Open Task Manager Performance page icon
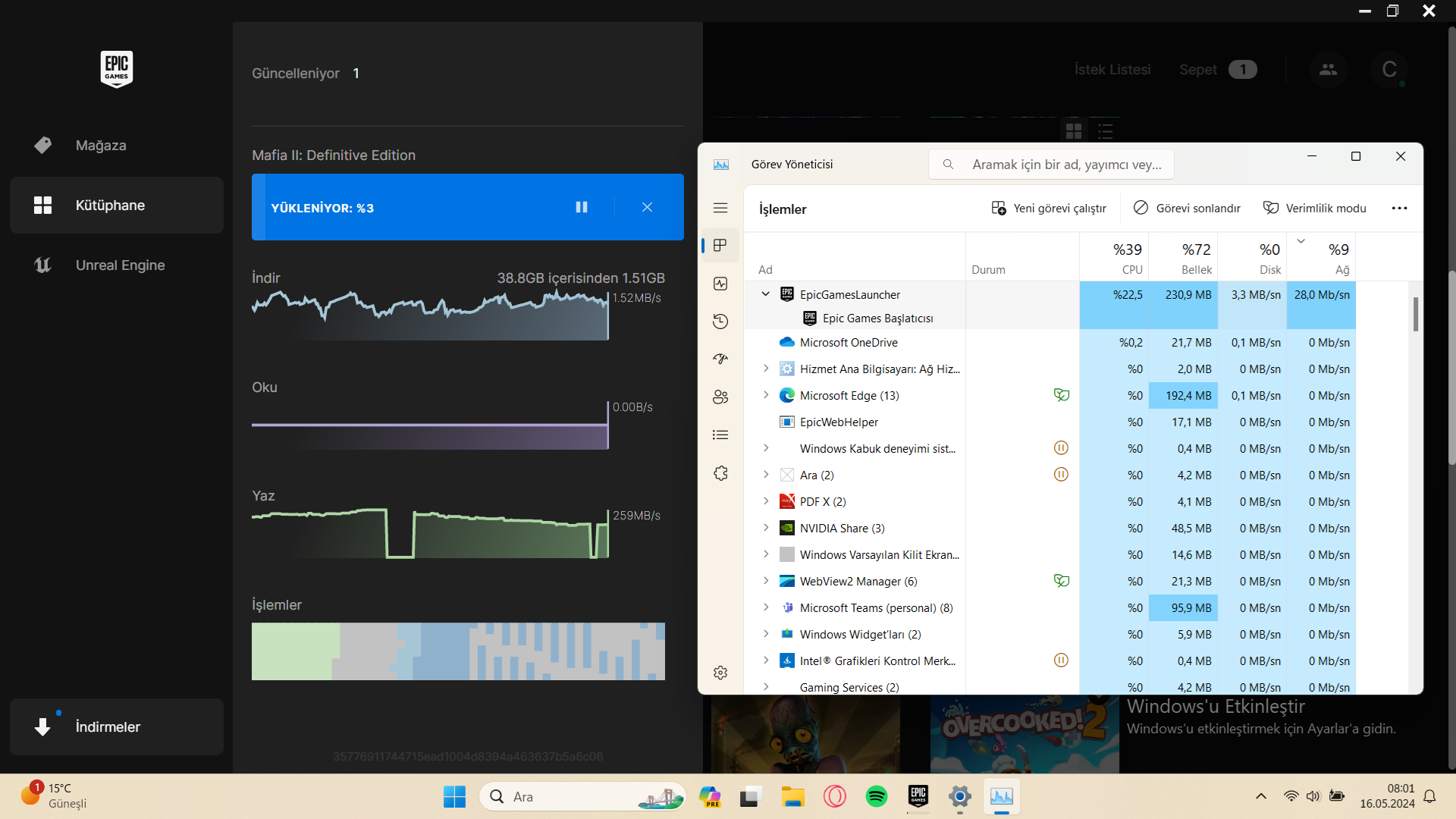The image size is (1456, 819). click(720, 284)
